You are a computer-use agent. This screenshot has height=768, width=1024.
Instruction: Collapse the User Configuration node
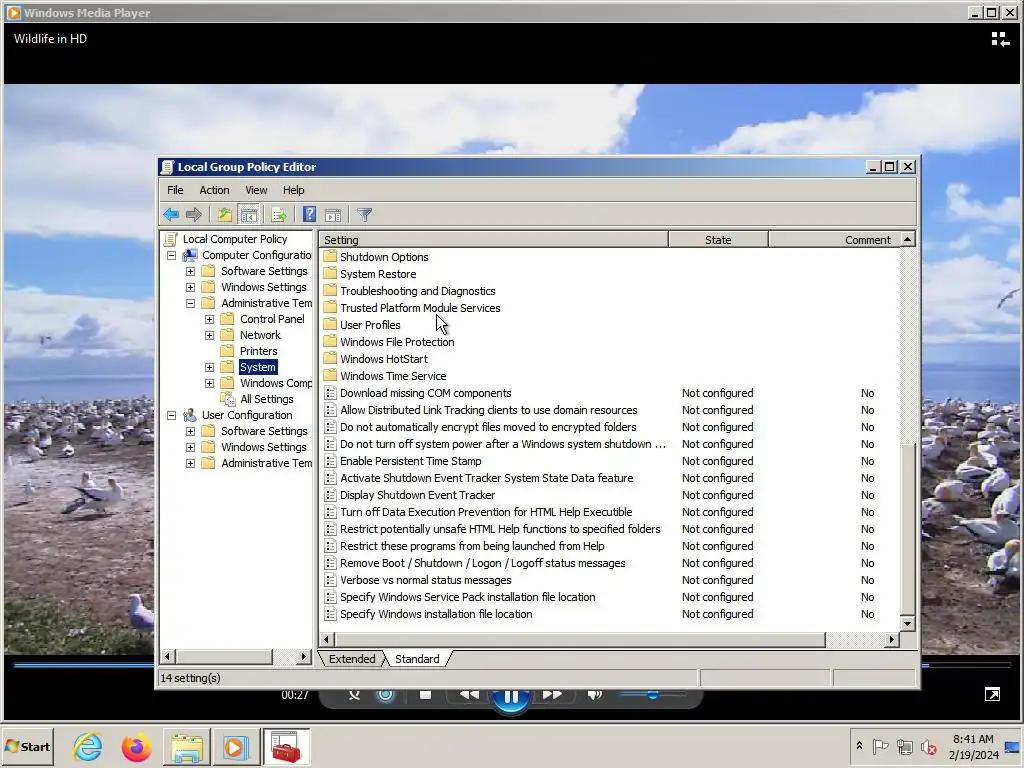click(x=171, y=415)
